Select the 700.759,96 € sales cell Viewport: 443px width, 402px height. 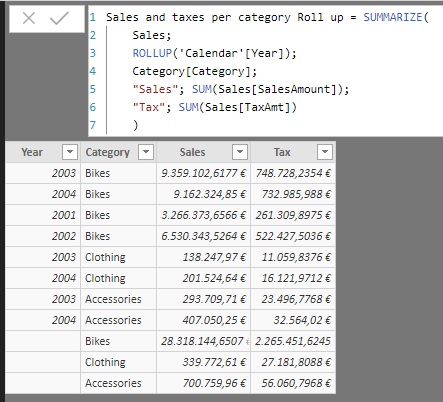(203, 383)
